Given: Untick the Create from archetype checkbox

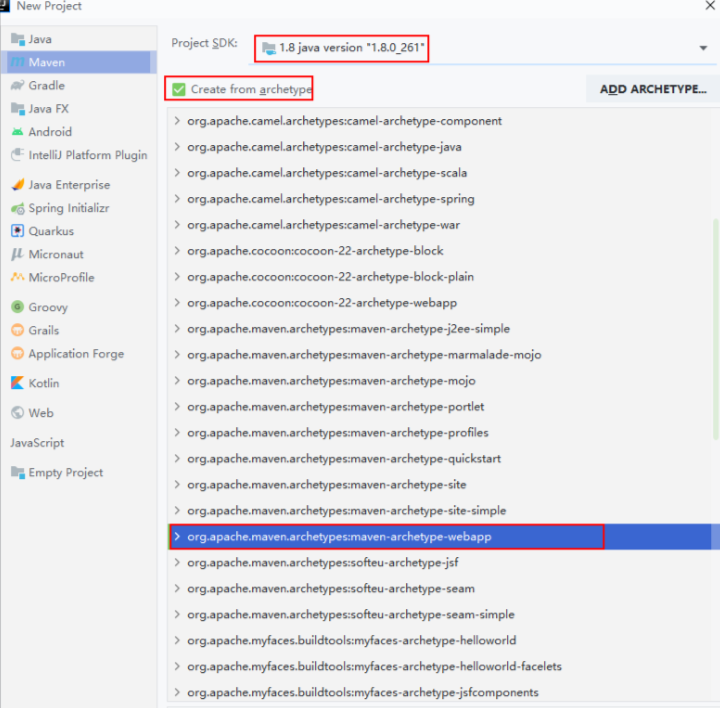Looking at the screenshot, I should point(179,89).
